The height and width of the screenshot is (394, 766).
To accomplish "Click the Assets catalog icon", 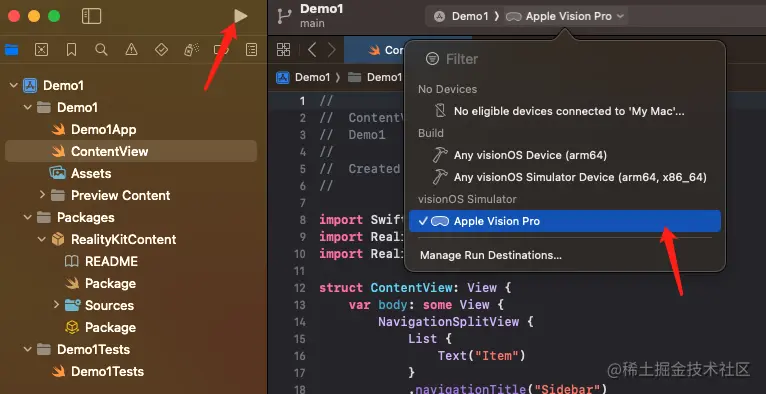I will (58, 173).
